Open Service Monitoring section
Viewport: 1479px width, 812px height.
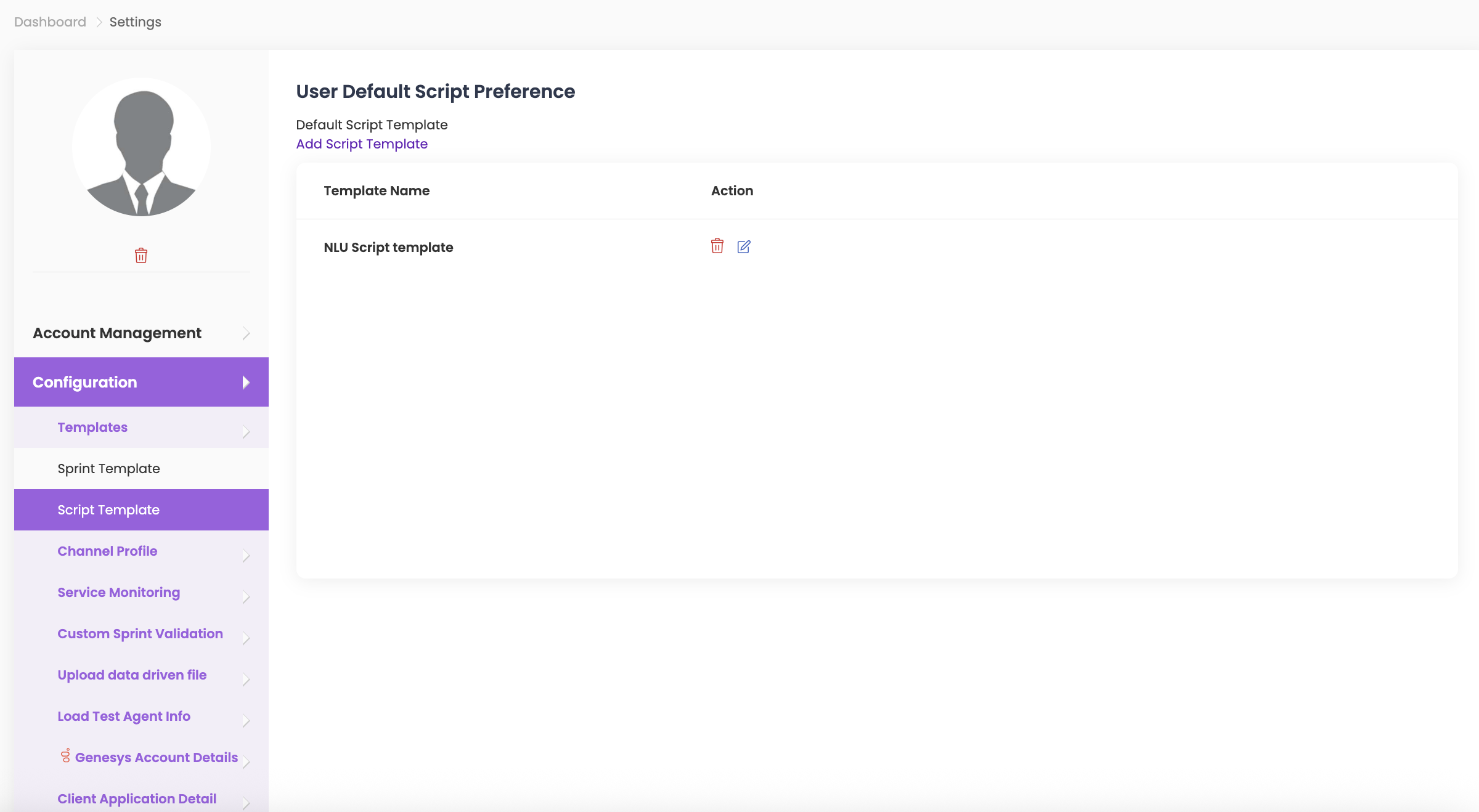click(x=118, y=593)
